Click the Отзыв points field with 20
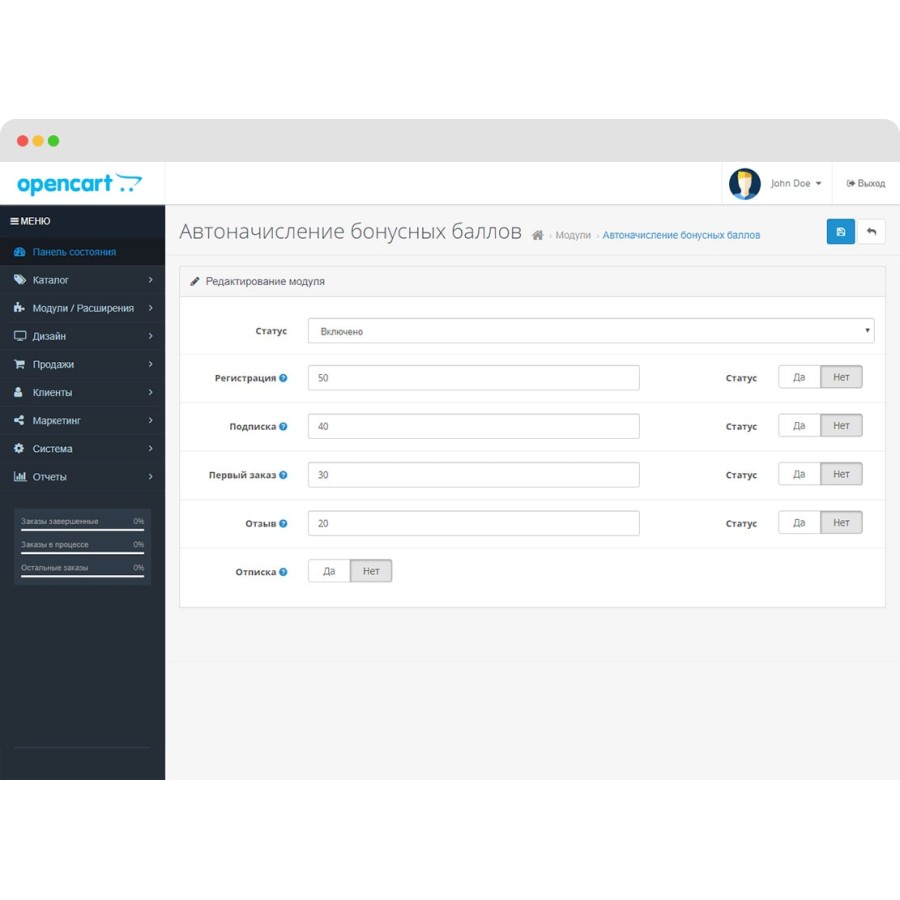The width and height of the screenshot is (900, 900). click(474, 523)
